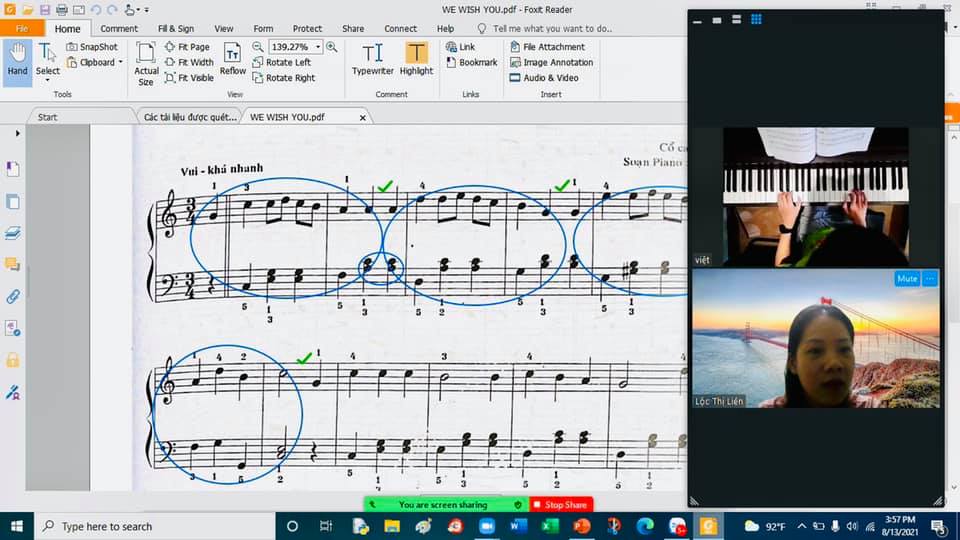Open the Pages thumbnails panel icon
The height and width of the screenshot is (540, 960).
(x=13, y=201)
